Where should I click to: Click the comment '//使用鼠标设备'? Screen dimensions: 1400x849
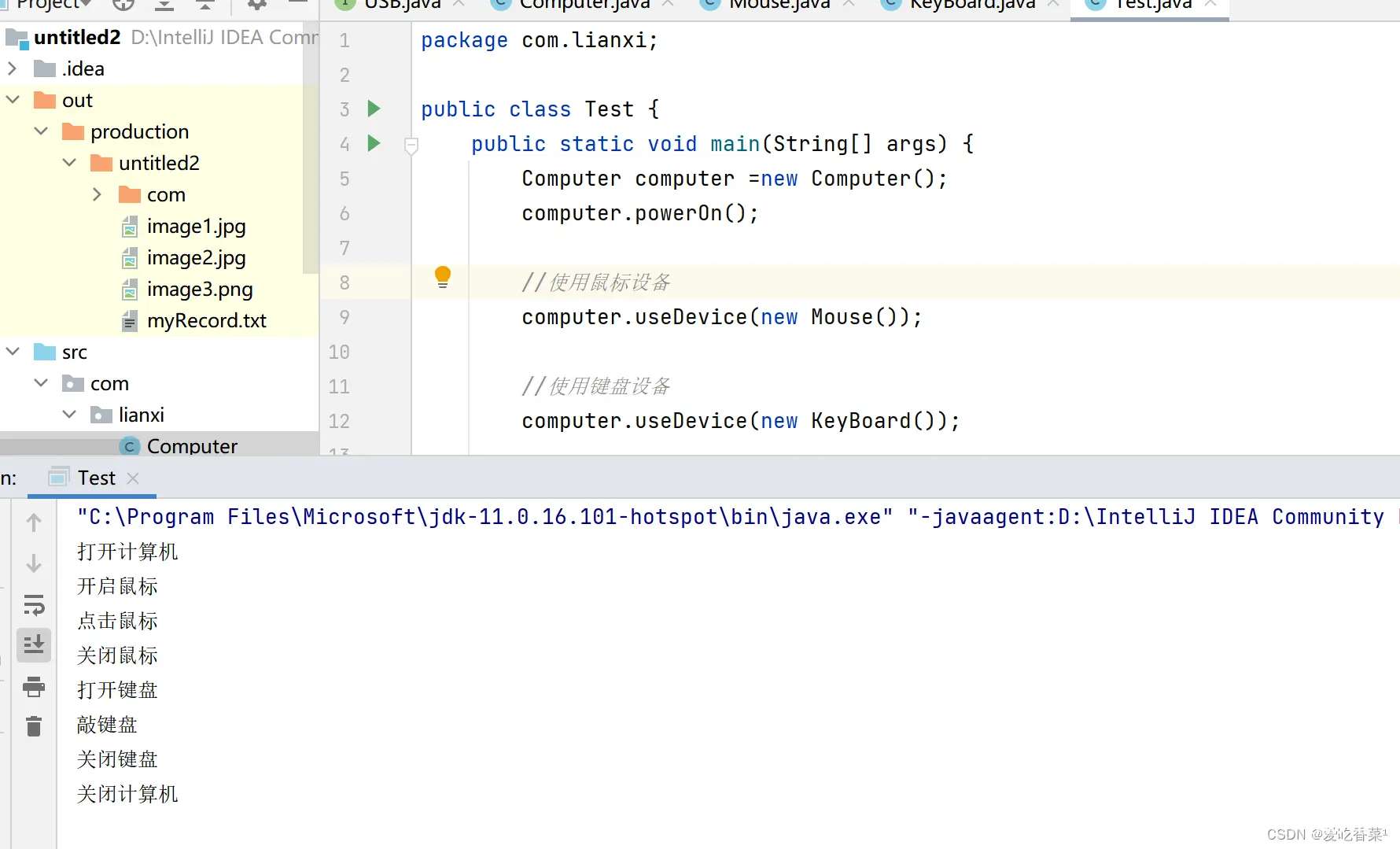(x=596, y=282)
